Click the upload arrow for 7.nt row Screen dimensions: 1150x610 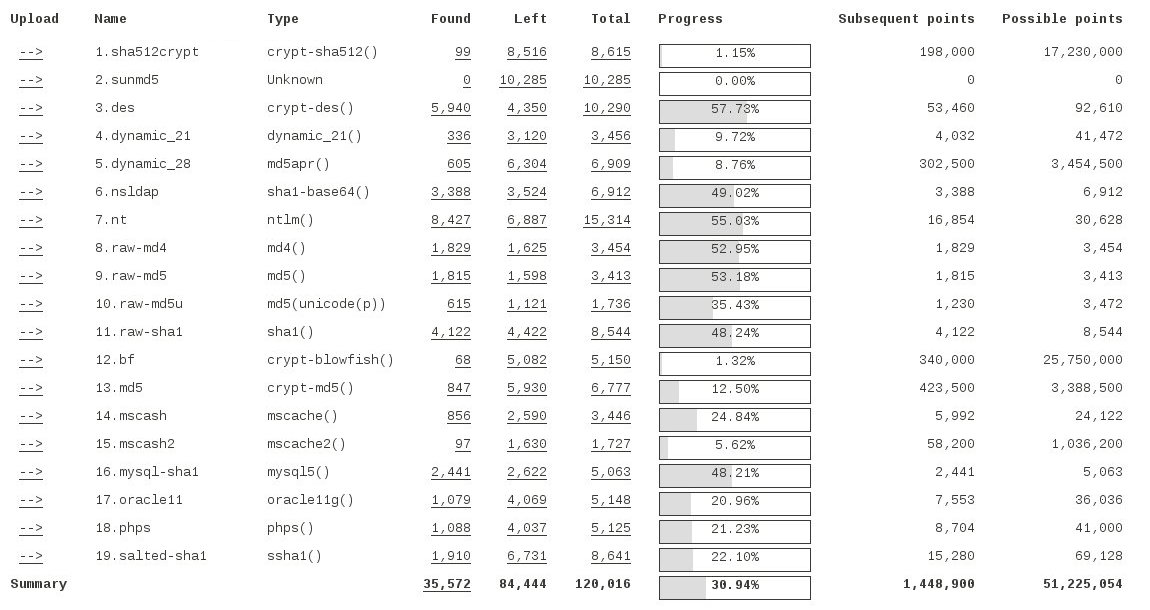click(31, 220)
